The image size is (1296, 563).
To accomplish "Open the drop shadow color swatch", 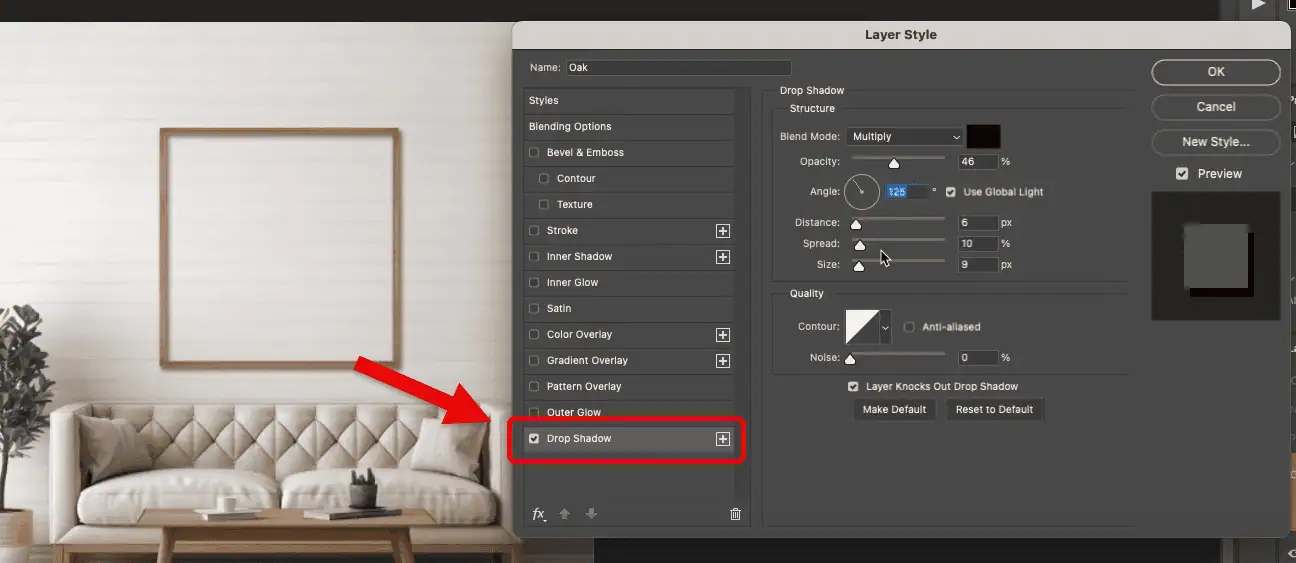I will (984, 137).
